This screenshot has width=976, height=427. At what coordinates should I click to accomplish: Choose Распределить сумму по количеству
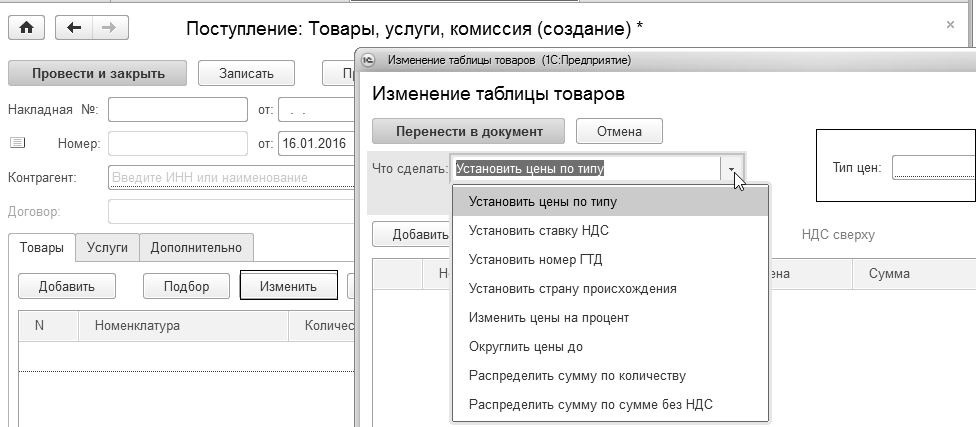click(x=577, y=376)
